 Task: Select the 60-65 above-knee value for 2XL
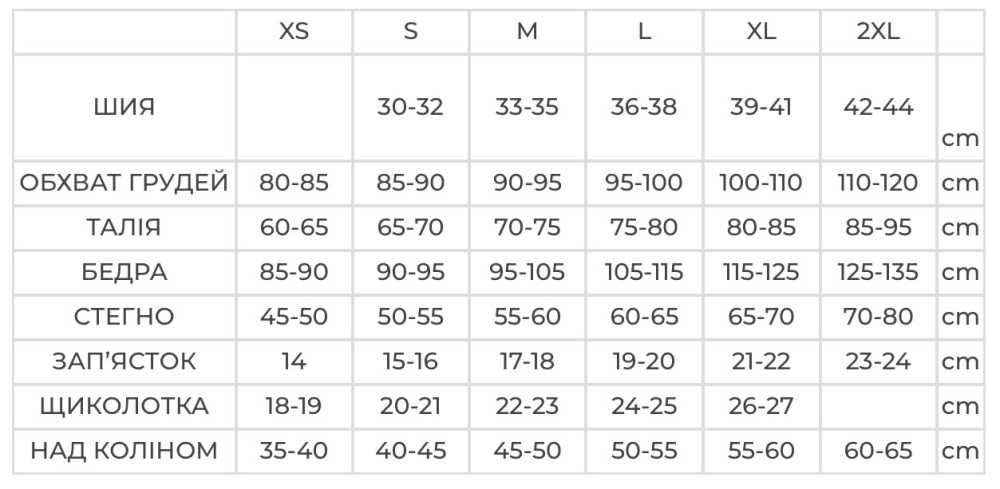878,451
